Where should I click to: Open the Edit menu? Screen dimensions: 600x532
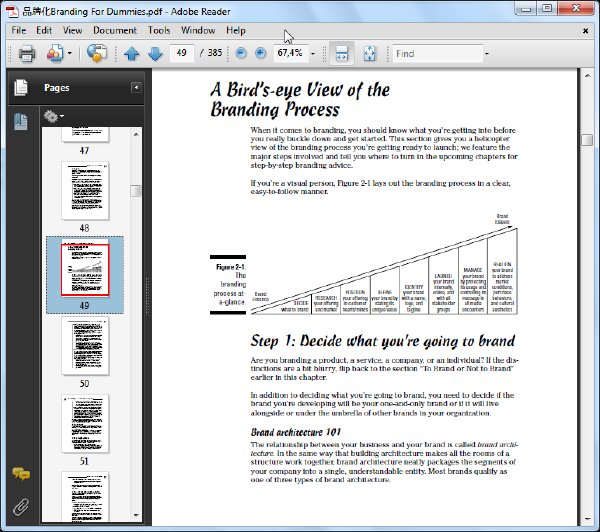(44, 30)
